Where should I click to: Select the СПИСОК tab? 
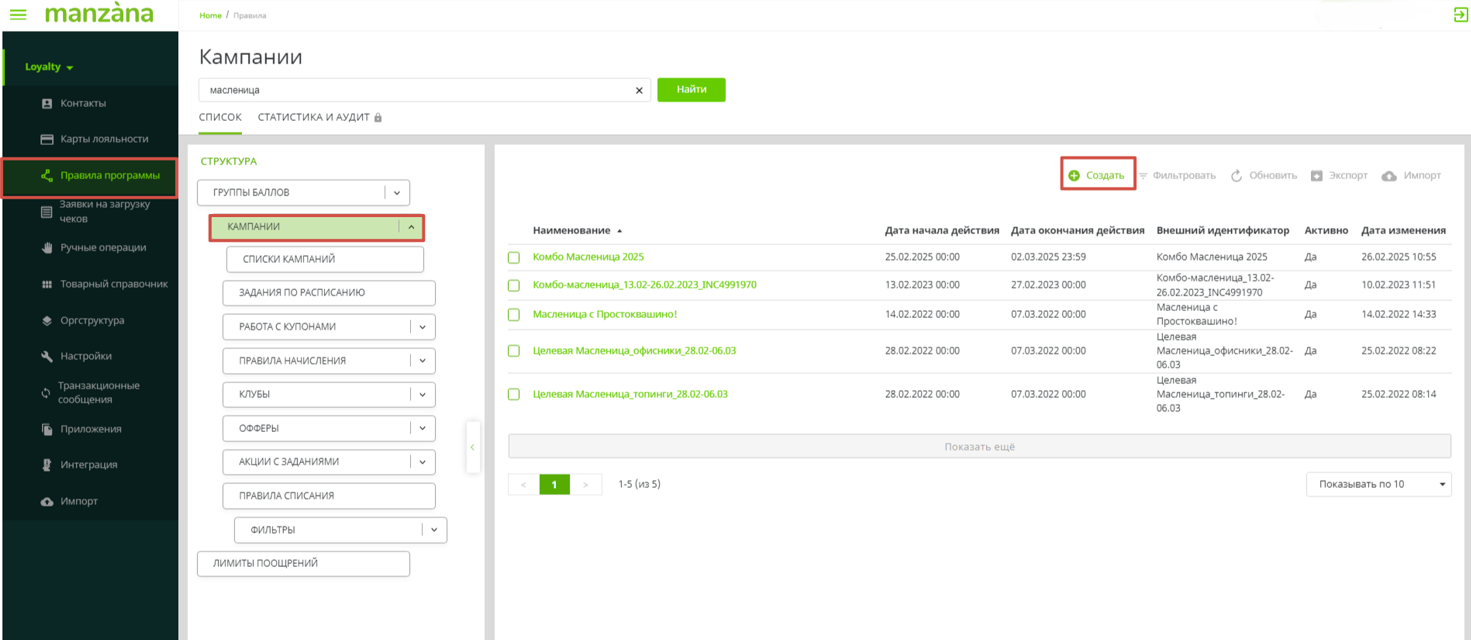(220, 117)
